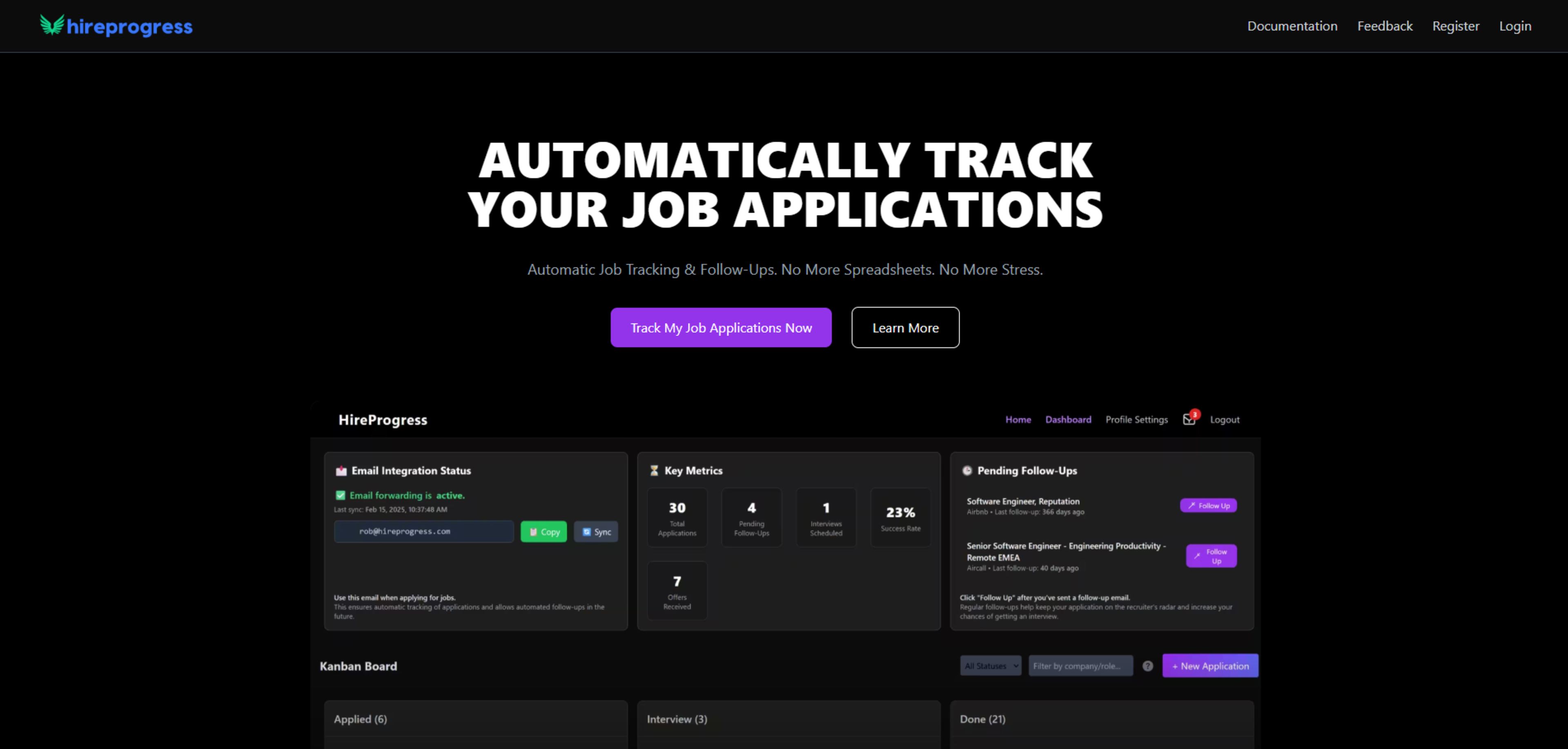The height and width of the screenshot is (749, 1568).
Task: Click the 23% Success Rate metric tile
Action: [900, 517]
